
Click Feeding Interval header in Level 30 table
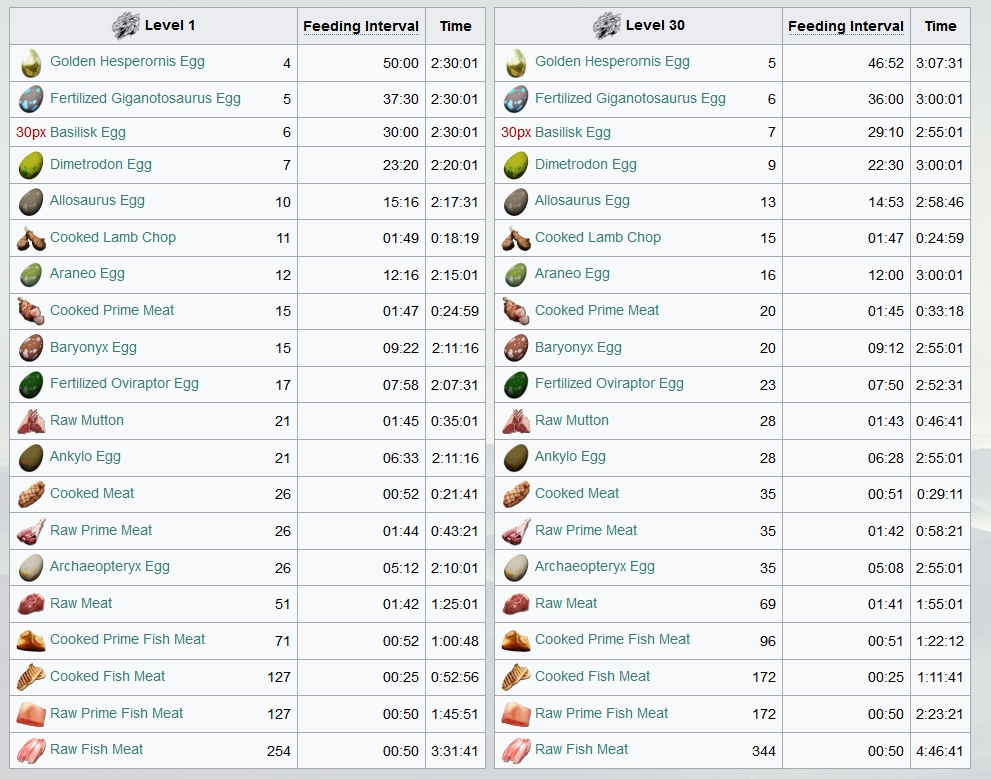846,26
